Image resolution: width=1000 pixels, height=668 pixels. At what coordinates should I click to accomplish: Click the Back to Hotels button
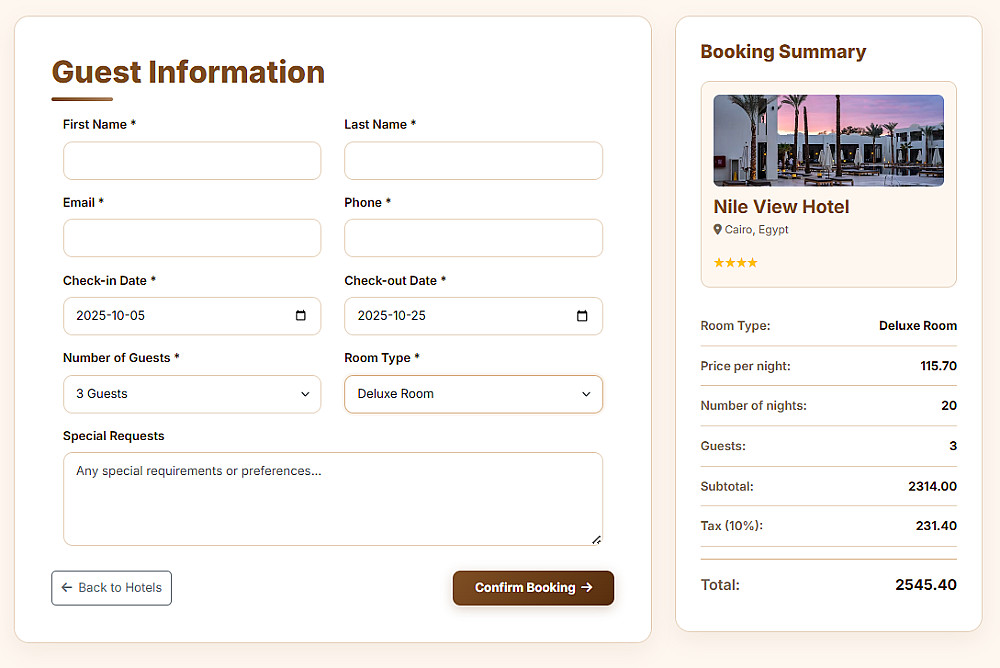(x=111, y=588)
